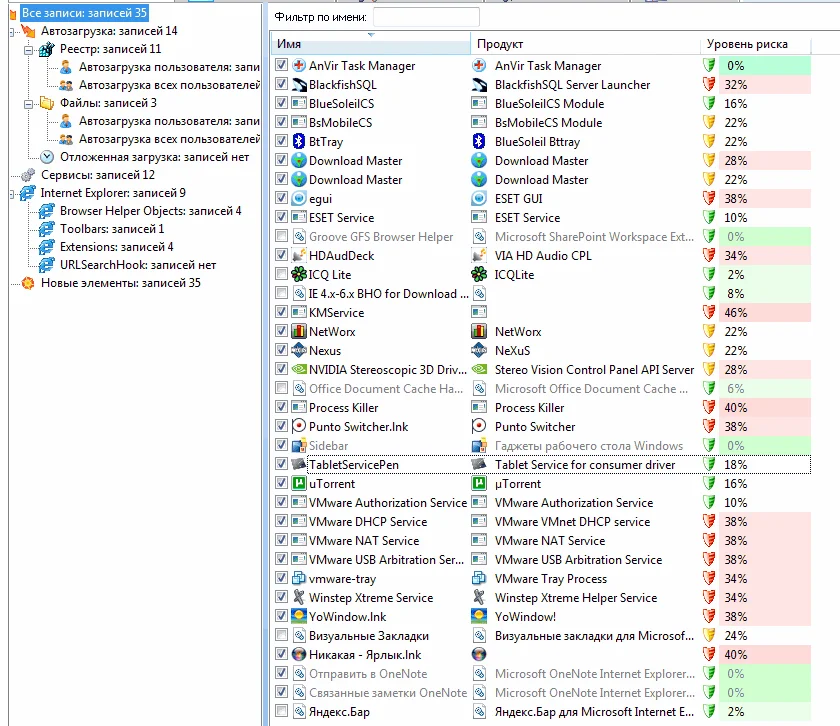Select Сервисы: записей 12 in tree
Viewport: 840px width, 726px height.
coord(98,175)
